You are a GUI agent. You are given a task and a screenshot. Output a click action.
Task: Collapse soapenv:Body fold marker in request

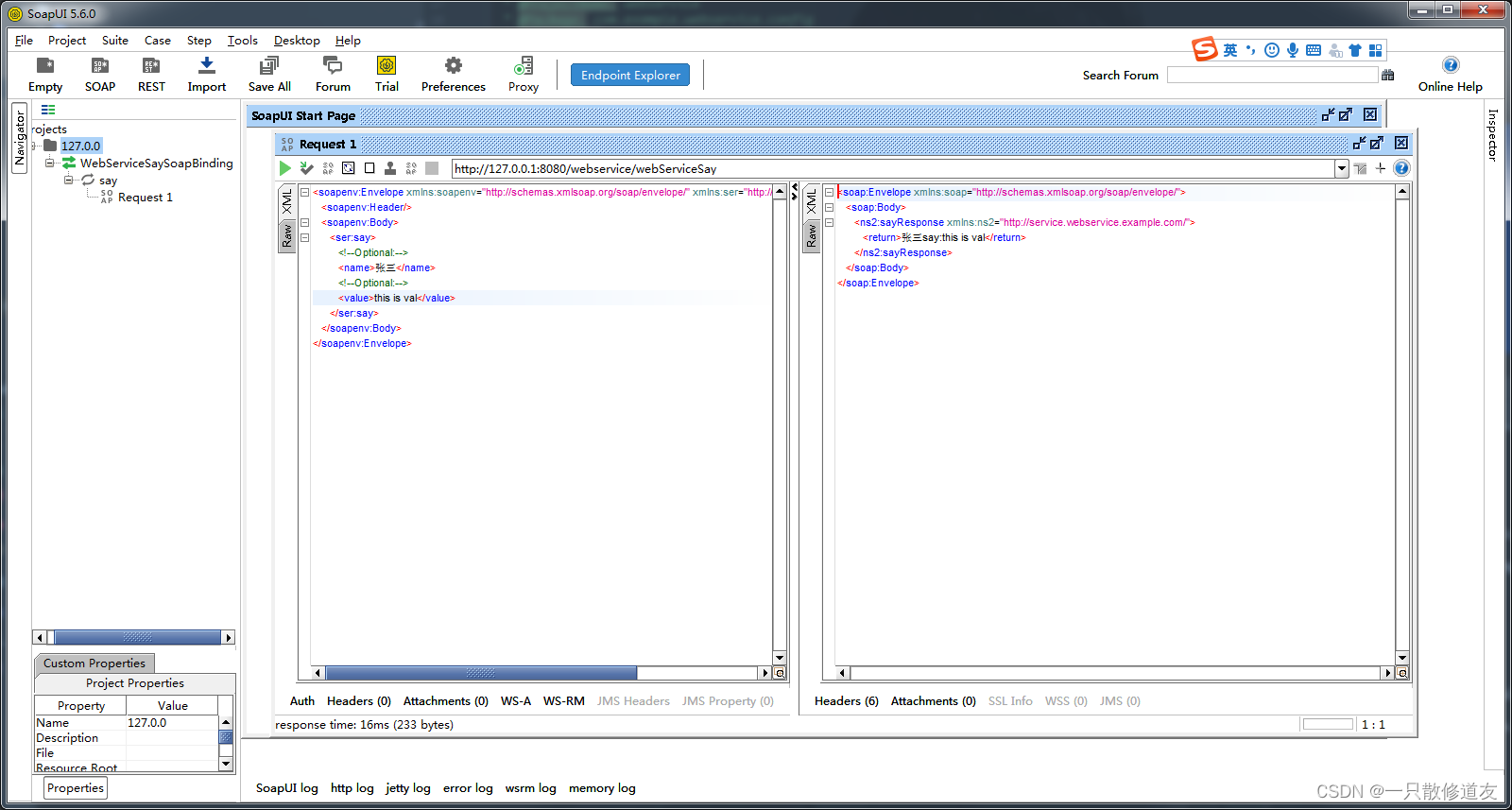pos(305,222)
